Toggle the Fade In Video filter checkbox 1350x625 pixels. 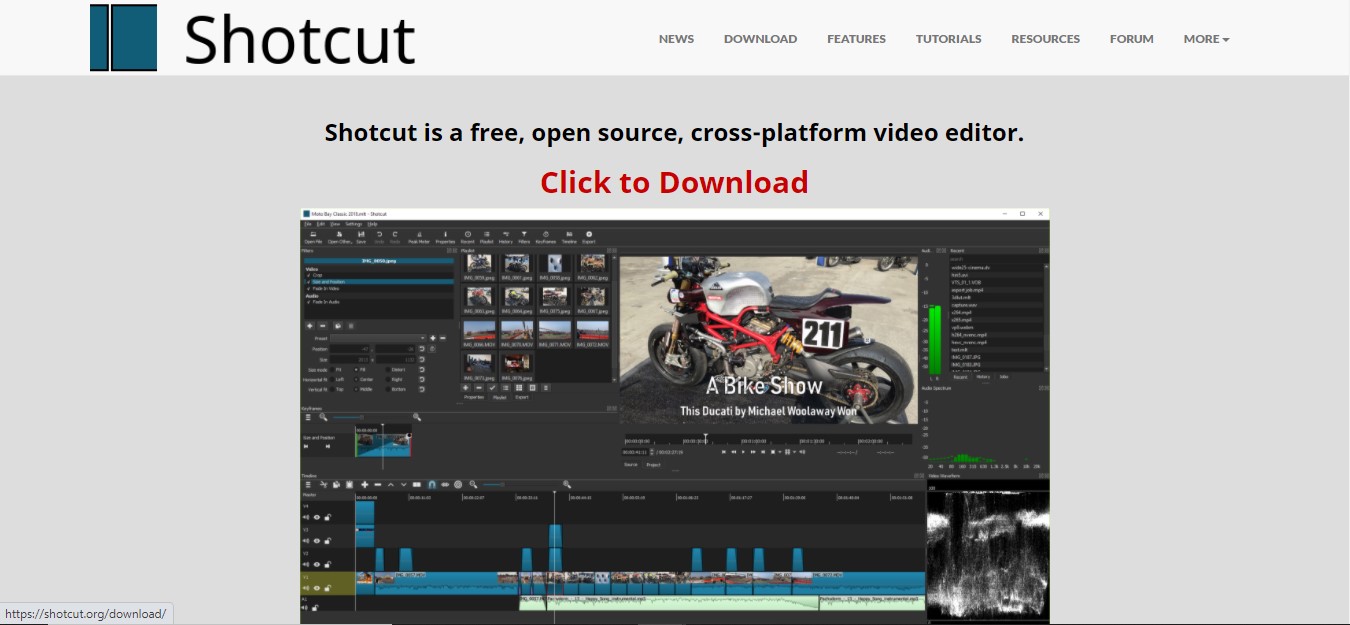coord(308,289)
